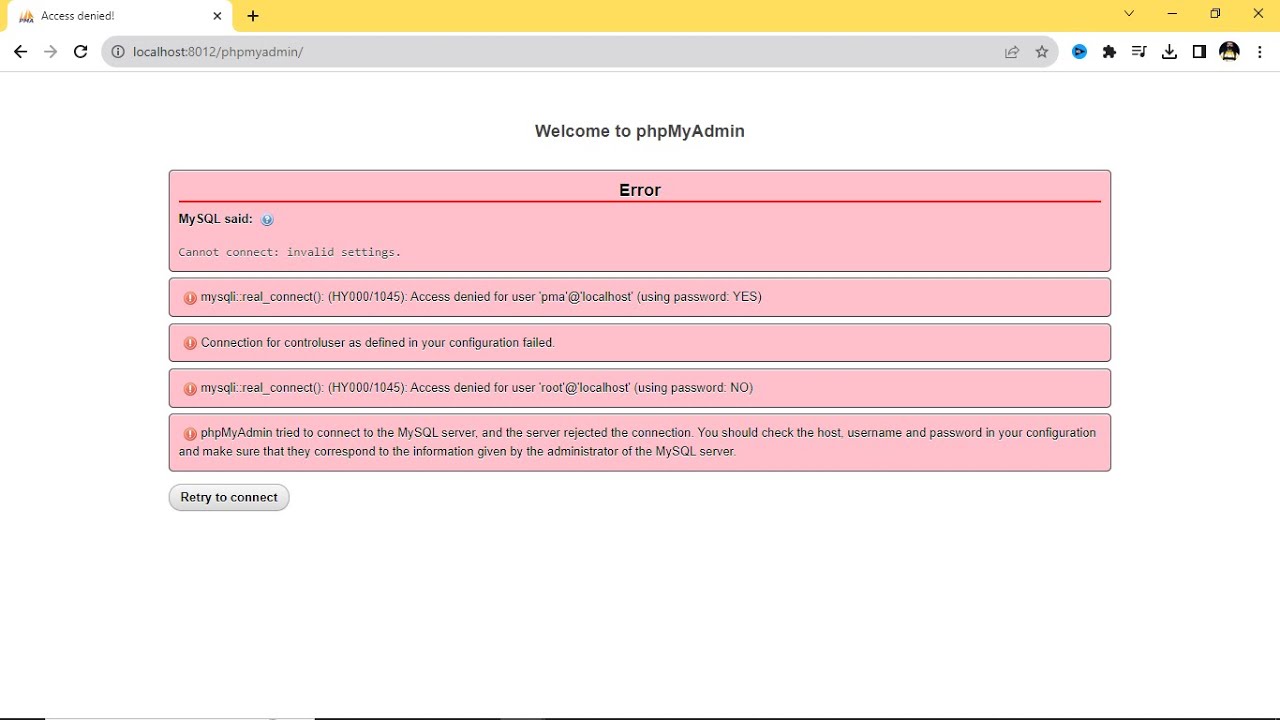Open the profile avatar menu
Screen dimensions: 1280x720
click(x=1229, y=51)
